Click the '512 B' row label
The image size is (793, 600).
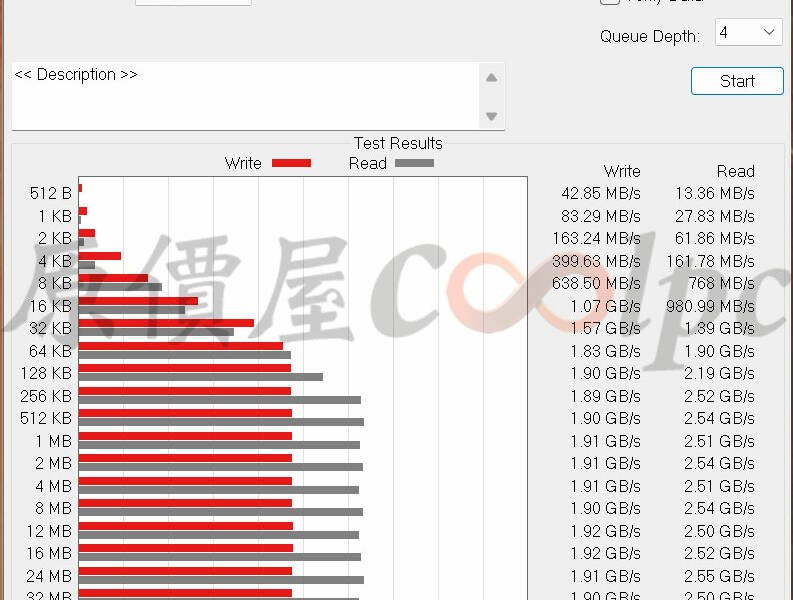pyautogui.click(x=51, y=193)
